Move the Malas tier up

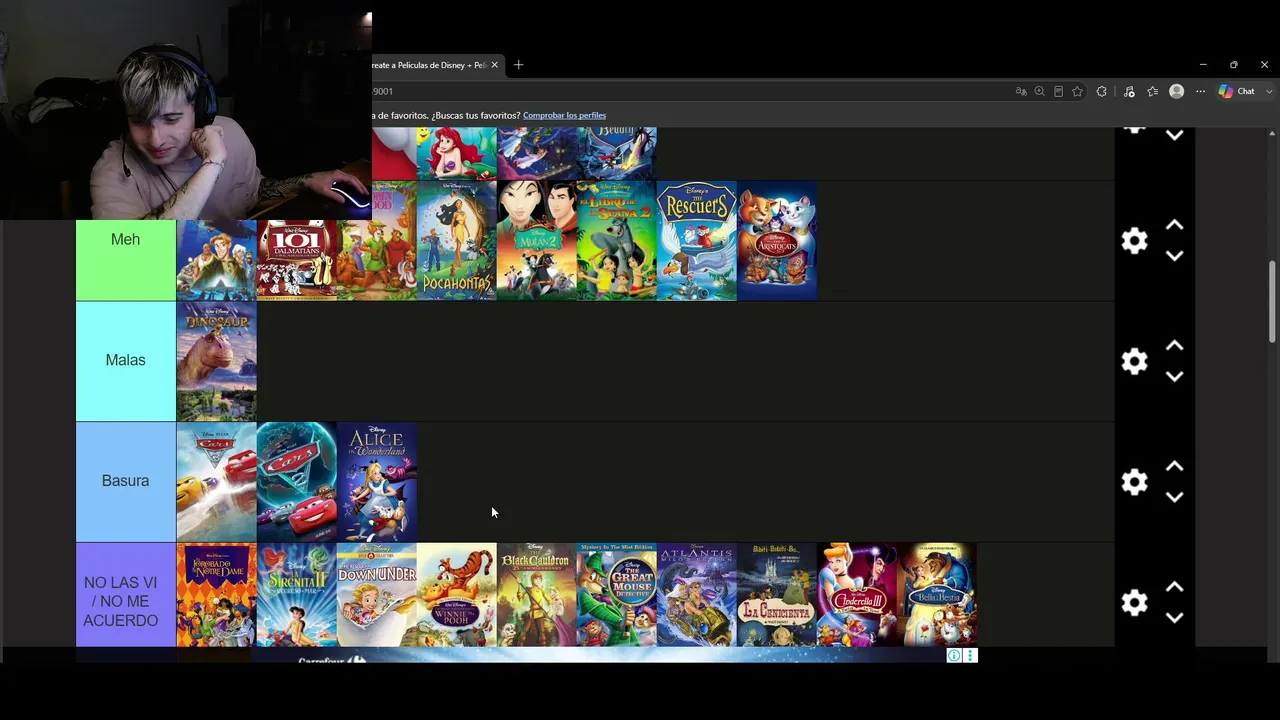(1175, 346)
